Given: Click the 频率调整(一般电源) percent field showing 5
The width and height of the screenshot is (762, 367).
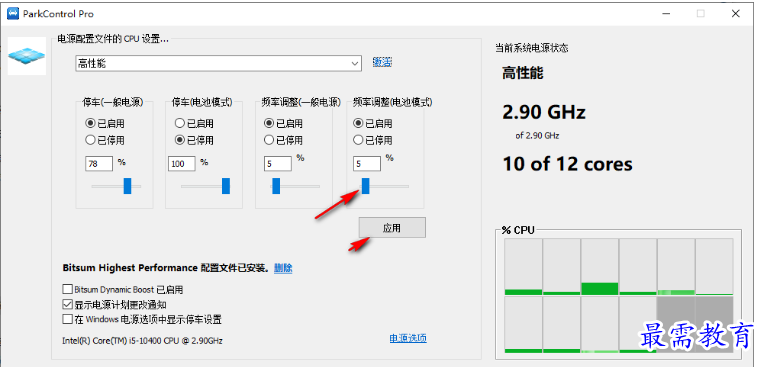Looking at the screenshot, I should 278,164.
